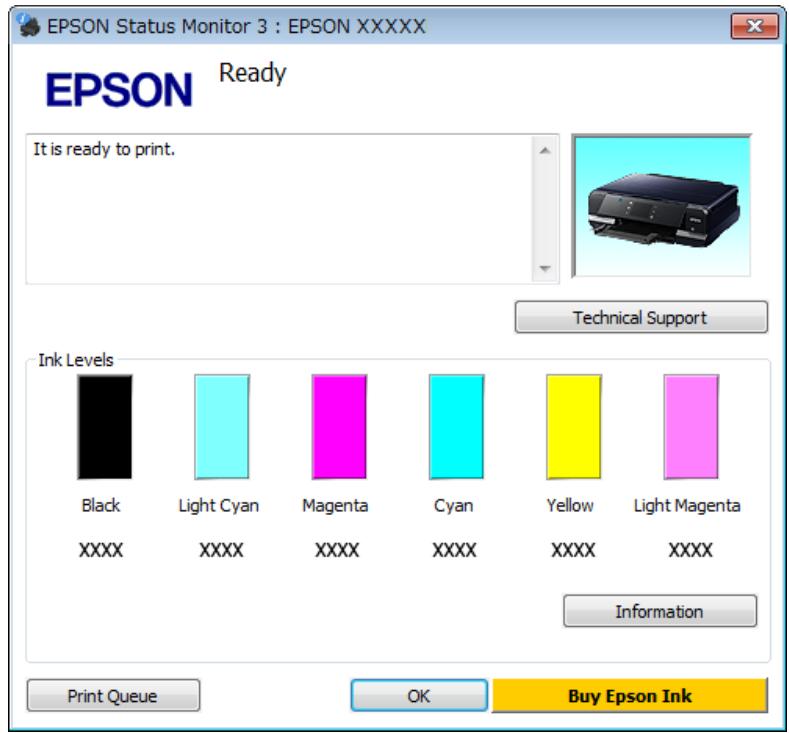Click the scroll up arrow in message box

tap(544, 150)
